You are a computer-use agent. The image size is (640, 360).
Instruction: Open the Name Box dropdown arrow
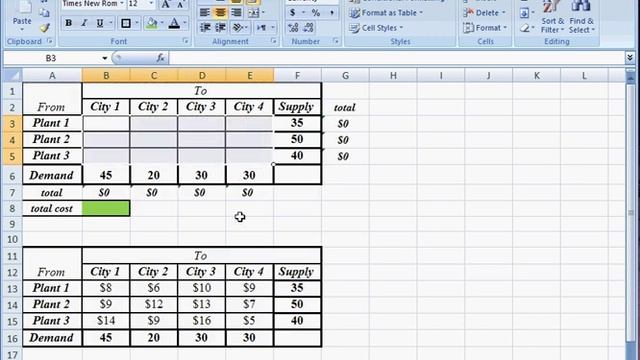104,58
